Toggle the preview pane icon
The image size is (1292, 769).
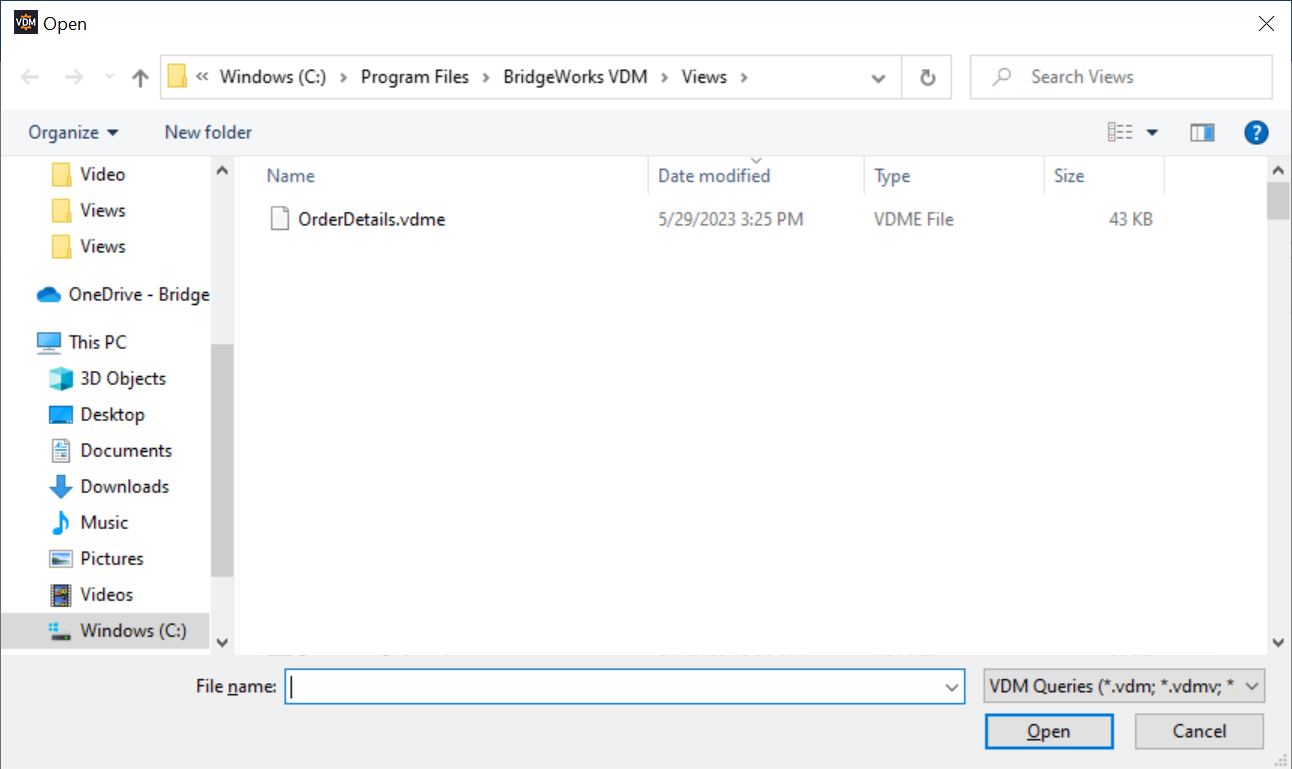click(x=1202, y=131)
